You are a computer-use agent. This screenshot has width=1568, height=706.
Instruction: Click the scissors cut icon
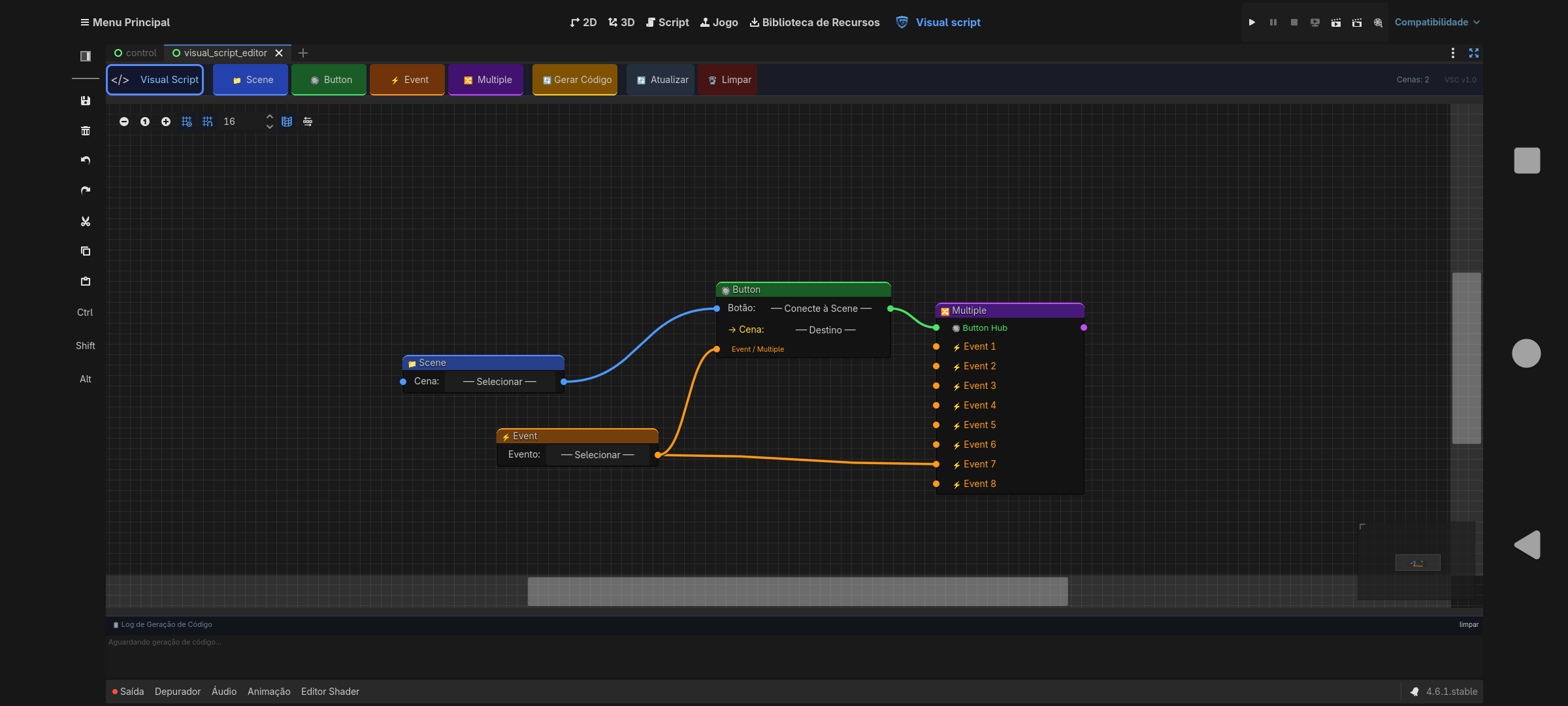tap(86, 222)
